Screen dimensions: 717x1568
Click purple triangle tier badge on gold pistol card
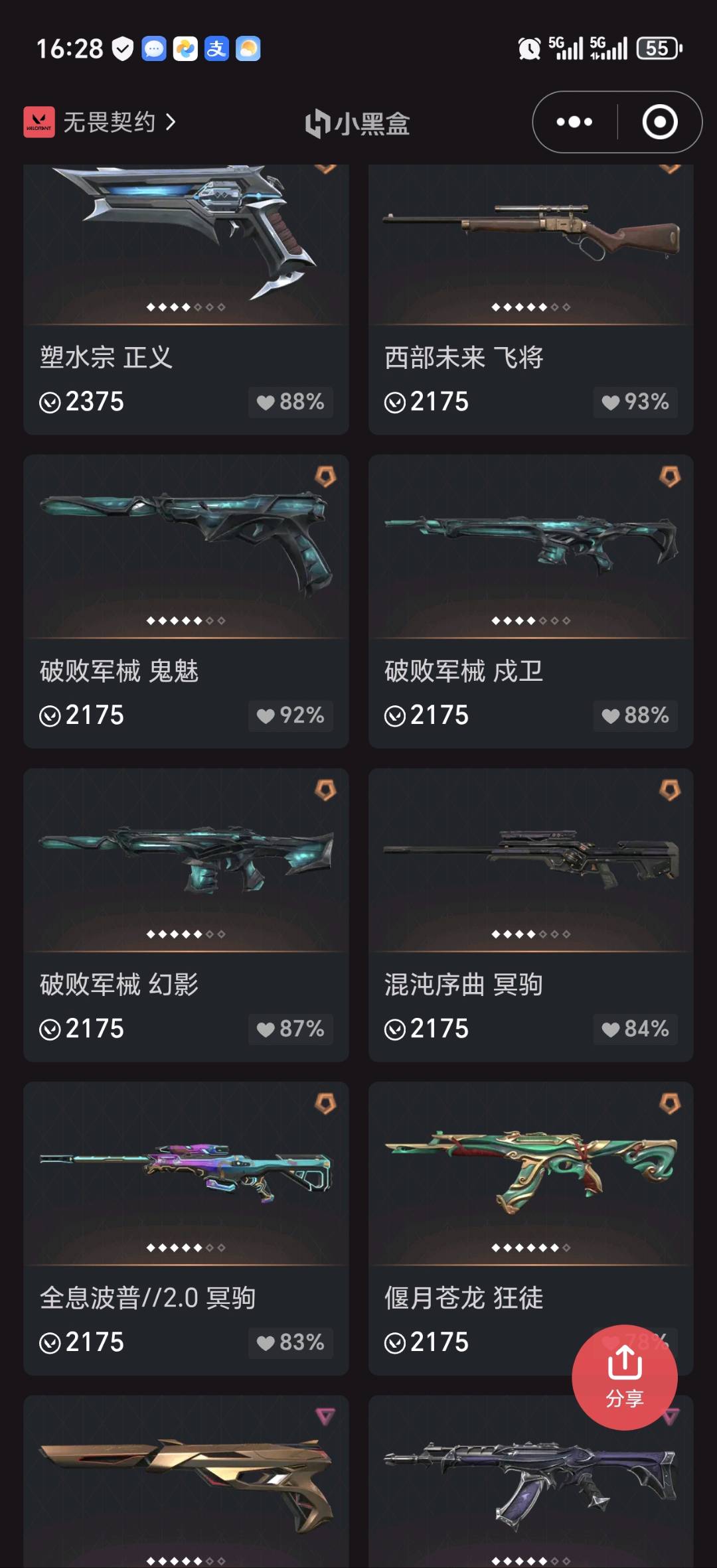pyautogui.click(x=325, y=1417)
